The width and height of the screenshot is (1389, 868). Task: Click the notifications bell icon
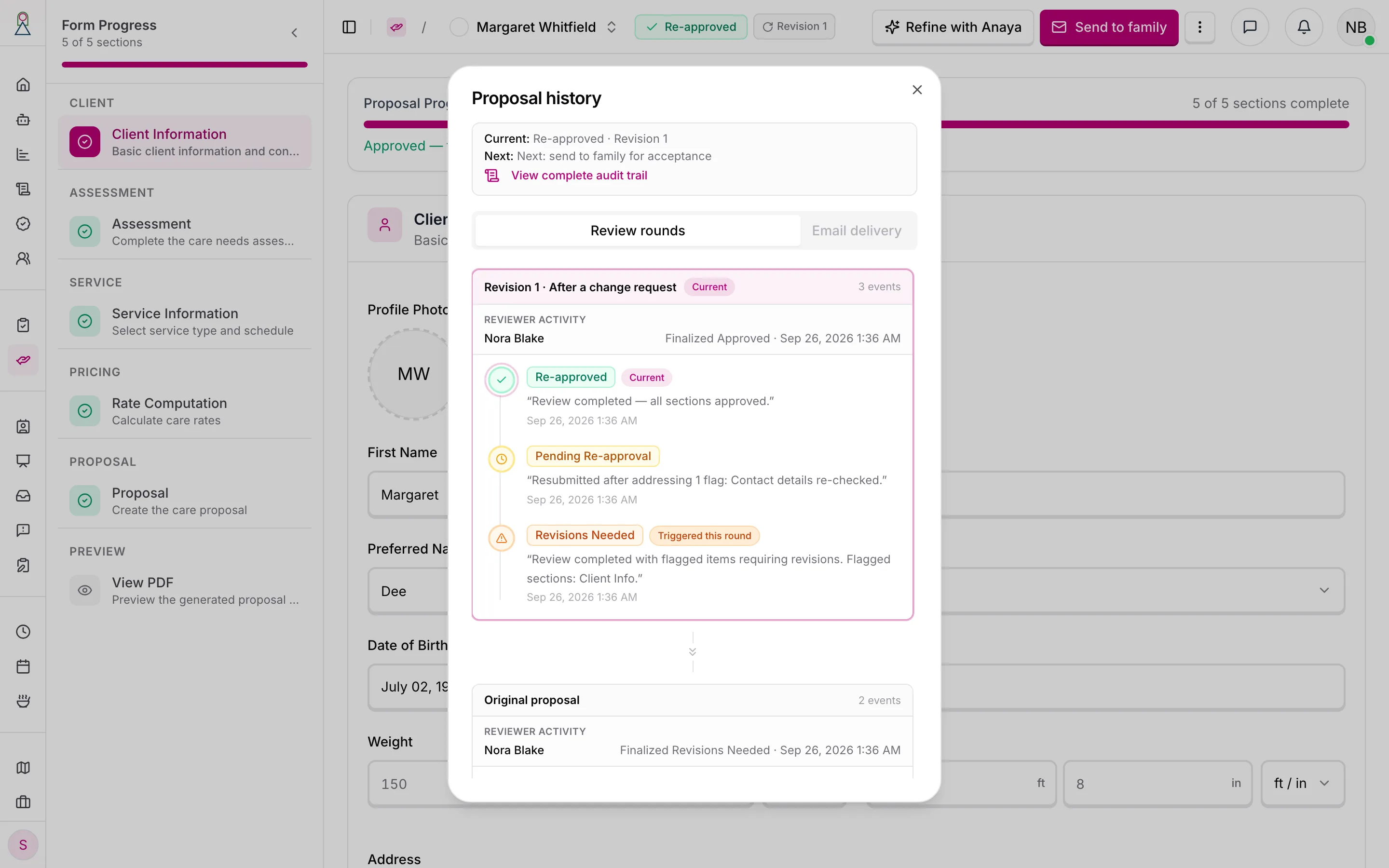click(1304, 27)
